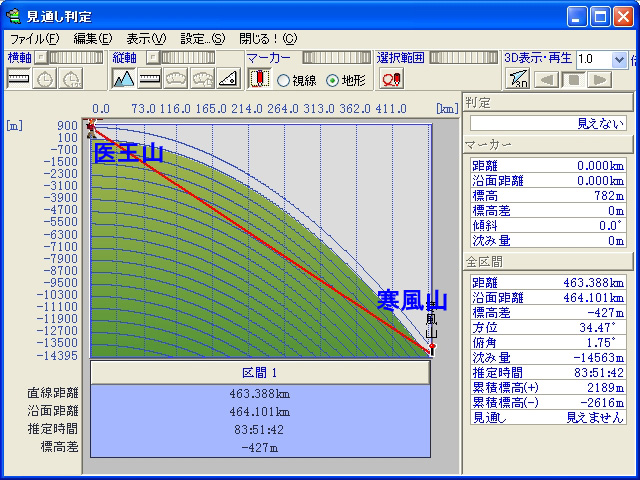This screenshot has width=640, height=480.
Task: Select the vertical axis ruler icon
Action: pyautogui.click(x=150, y=79)
